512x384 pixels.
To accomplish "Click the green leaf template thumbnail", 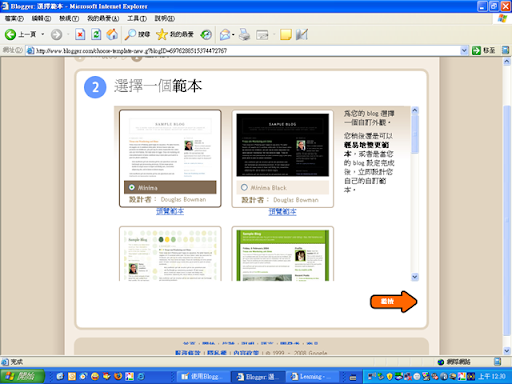I will point(283,255).
